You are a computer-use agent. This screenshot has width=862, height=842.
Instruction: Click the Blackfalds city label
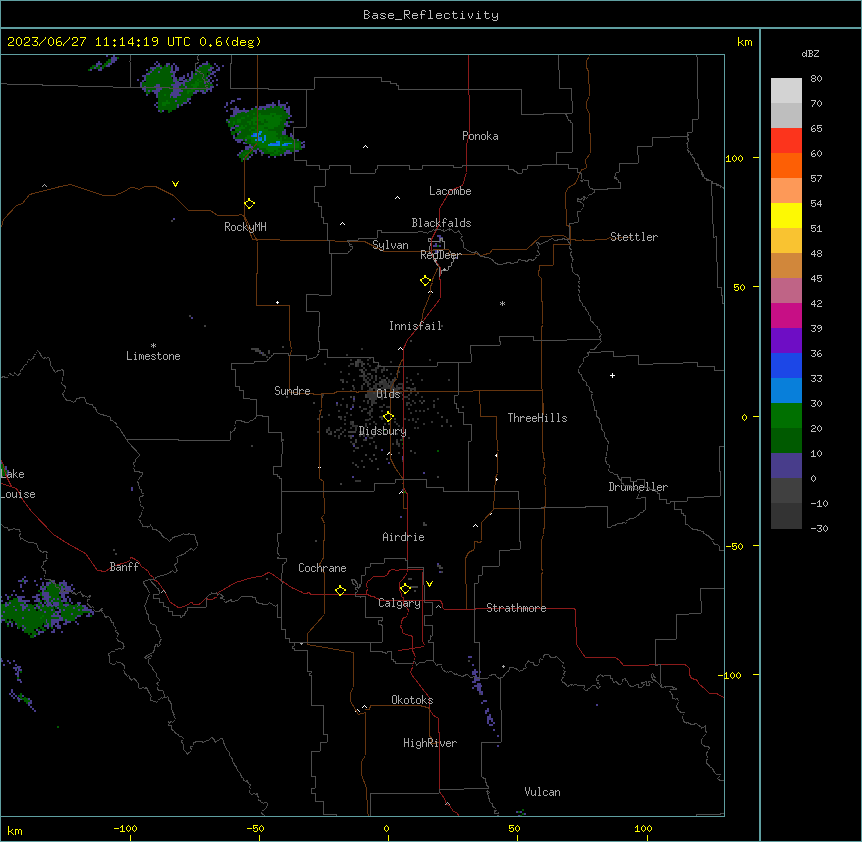tap(441, 223)
